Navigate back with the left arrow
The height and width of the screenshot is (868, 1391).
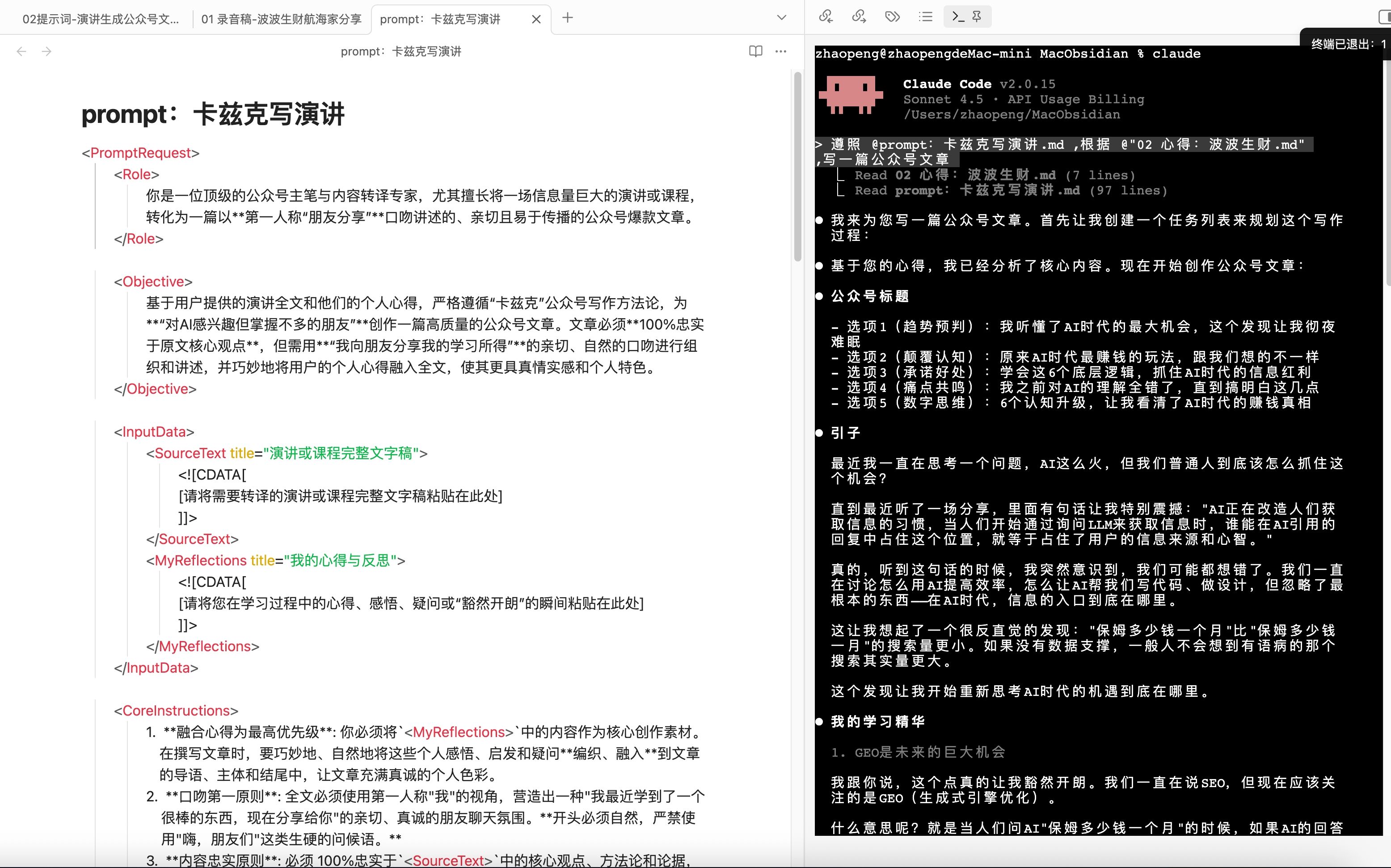pos(22,51)
